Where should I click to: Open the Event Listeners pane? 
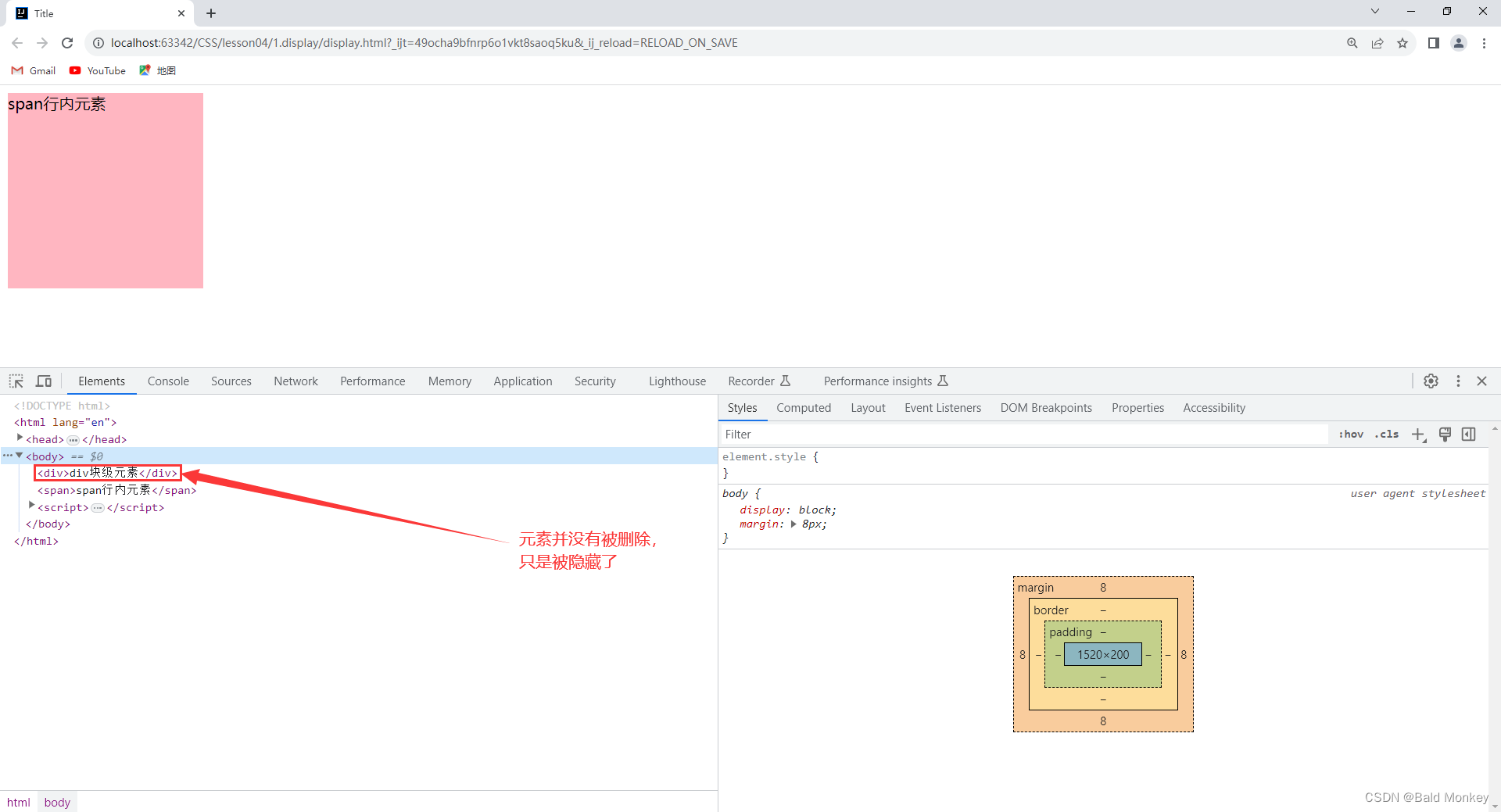943,407
